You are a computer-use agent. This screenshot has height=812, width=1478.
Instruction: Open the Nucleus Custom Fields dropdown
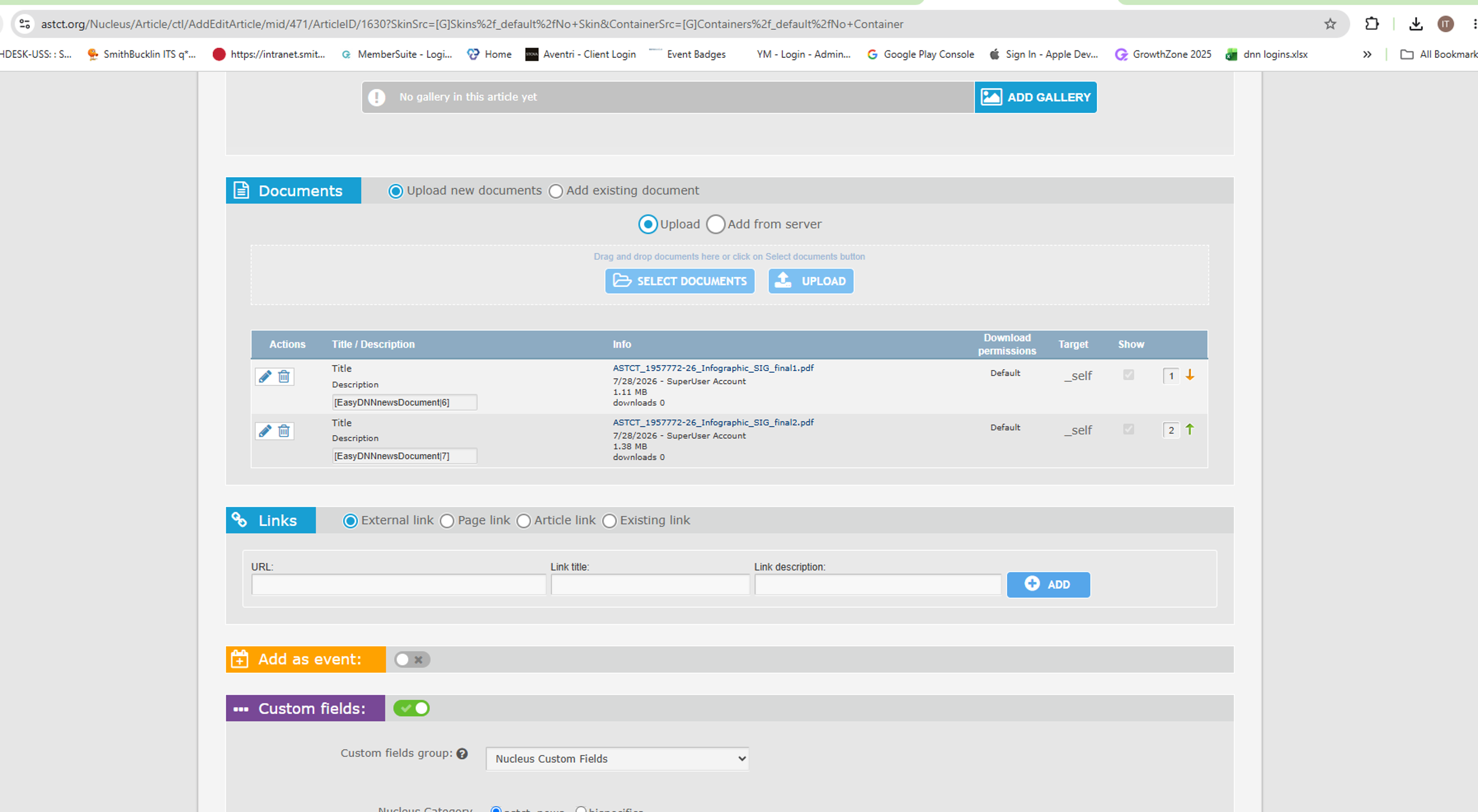(x=617, y=759)
